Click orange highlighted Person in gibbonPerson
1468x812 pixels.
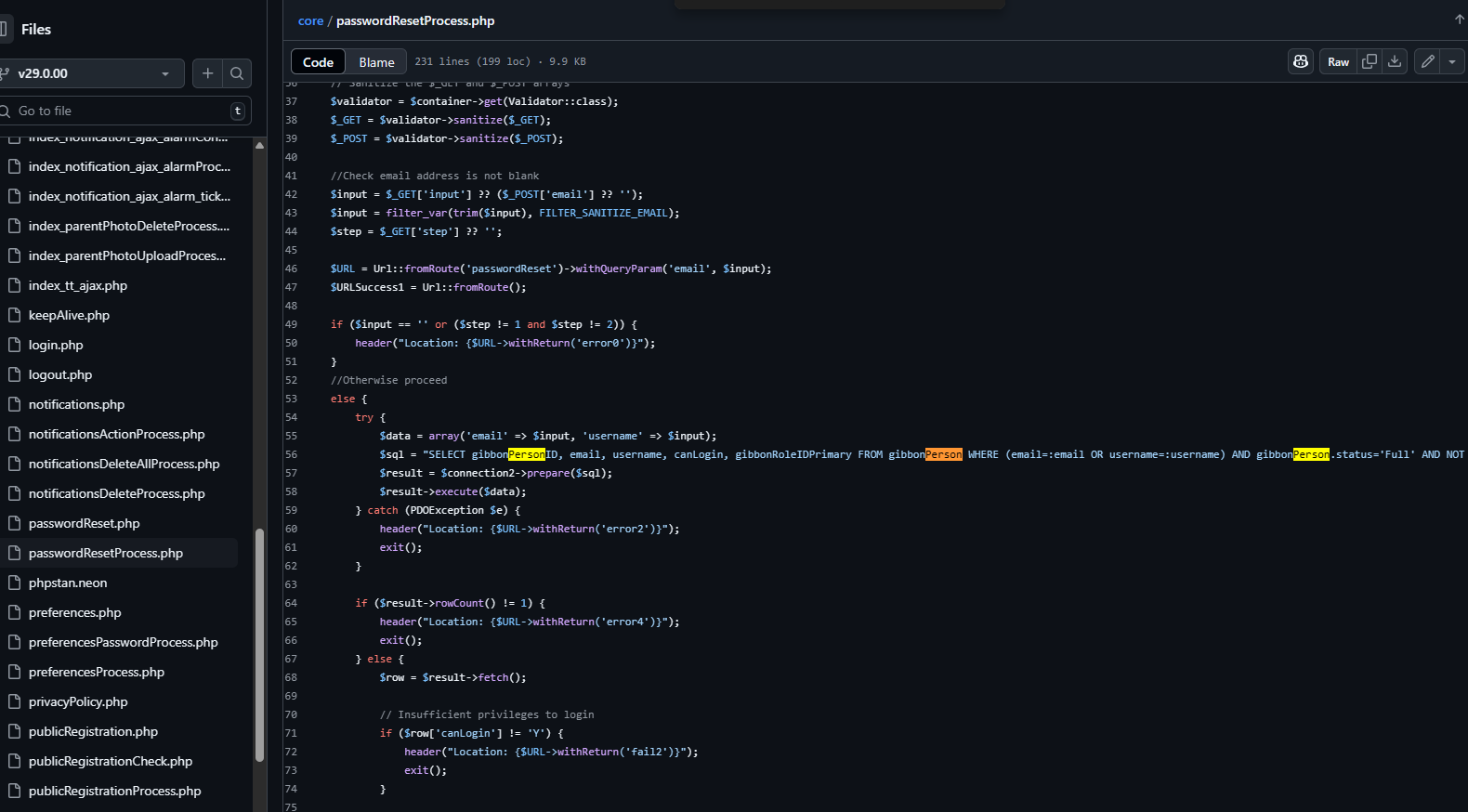pos(943,454)
